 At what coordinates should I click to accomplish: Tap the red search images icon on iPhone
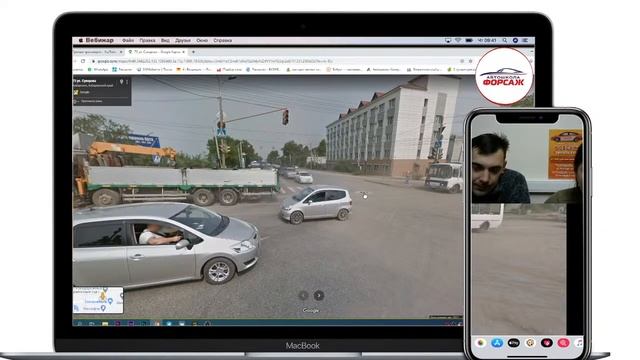point(564,343)
